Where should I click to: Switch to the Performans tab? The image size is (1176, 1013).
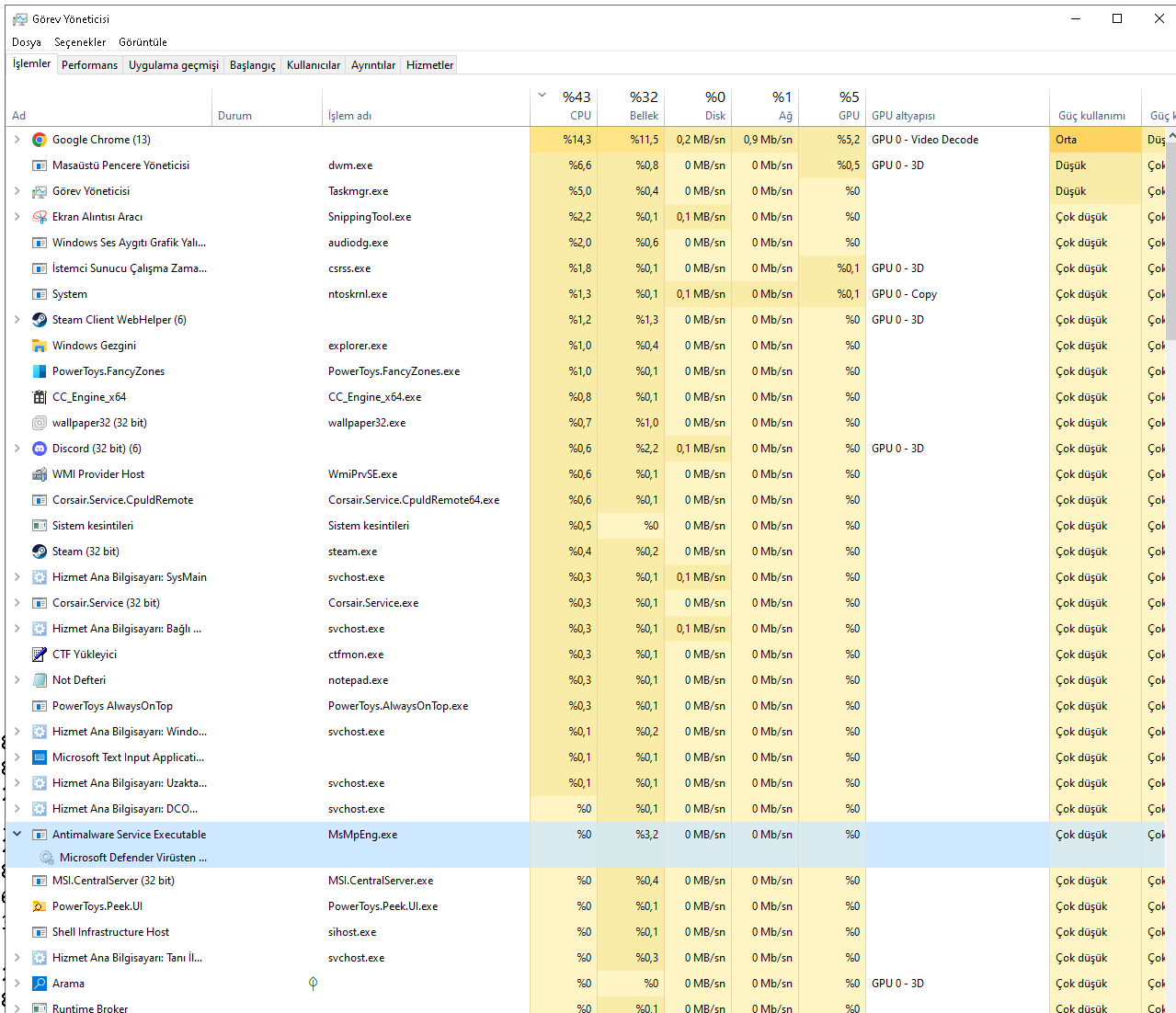[x=89, y=65]
